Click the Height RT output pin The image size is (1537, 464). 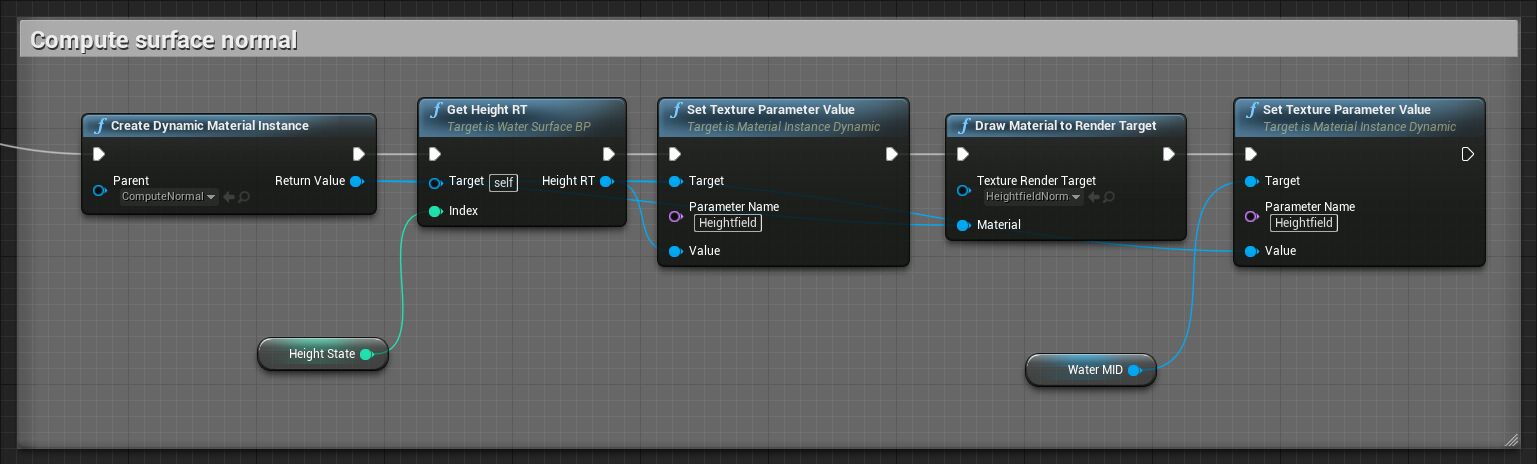click(x=607, y=181)
